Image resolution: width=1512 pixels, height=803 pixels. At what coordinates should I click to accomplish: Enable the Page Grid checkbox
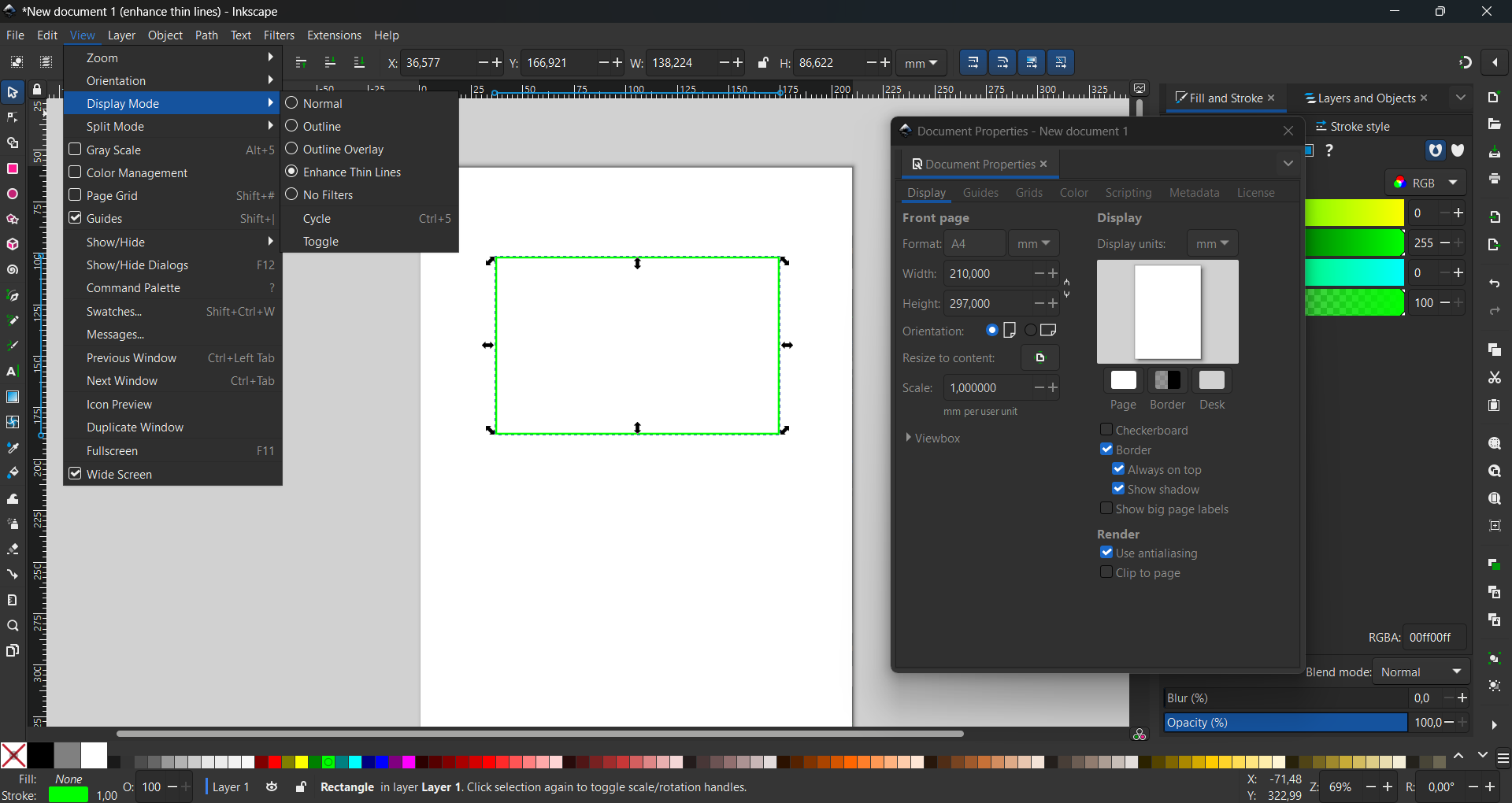pos(76,195)
